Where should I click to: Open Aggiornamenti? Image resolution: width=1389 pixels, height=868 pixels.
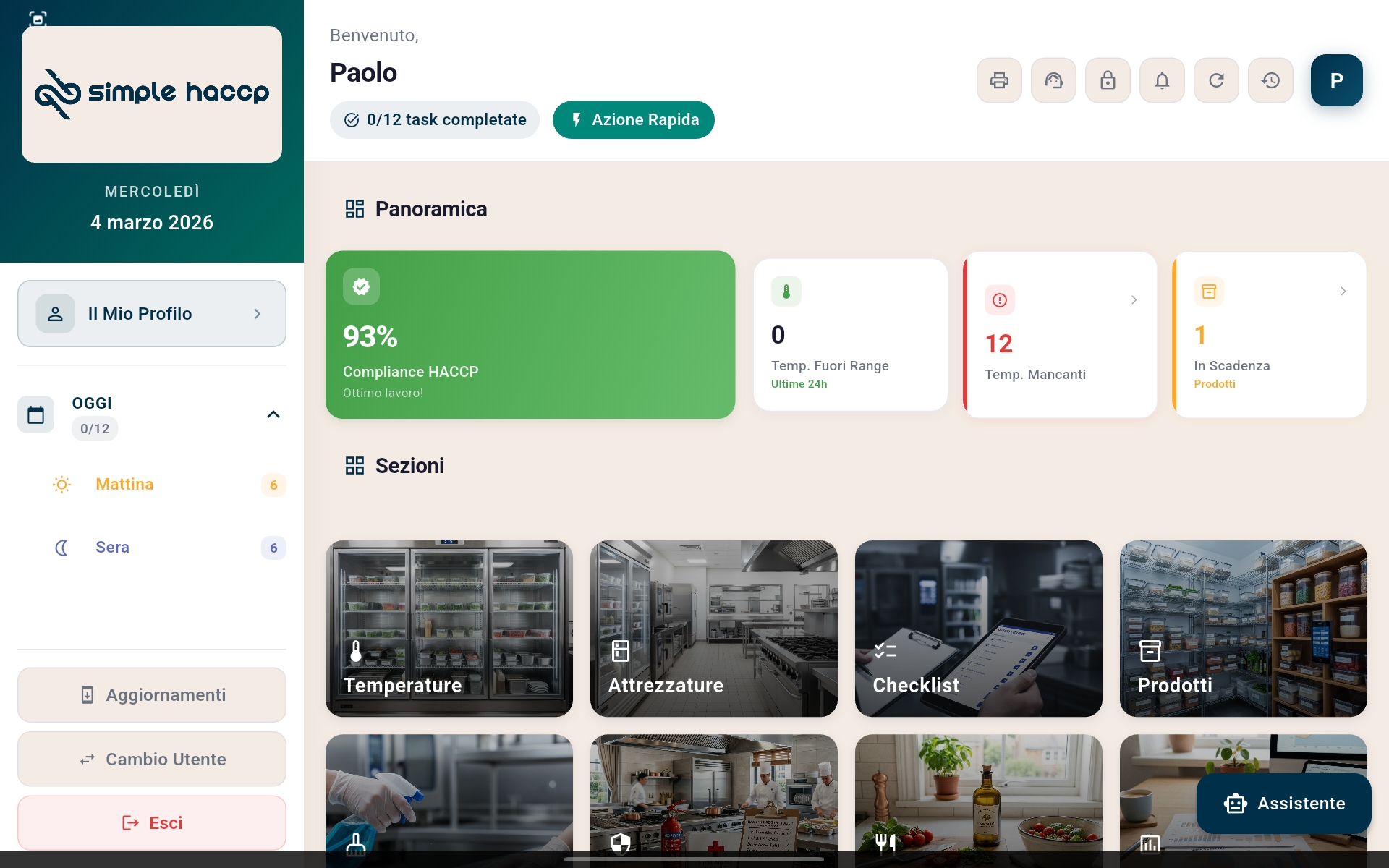[x=151, y=694]
